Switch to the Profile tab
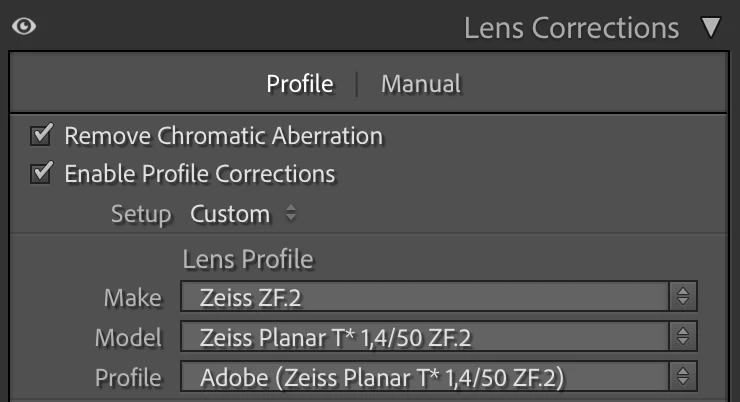The height and width of the screenshot is (402, 740). click(300, 84)
